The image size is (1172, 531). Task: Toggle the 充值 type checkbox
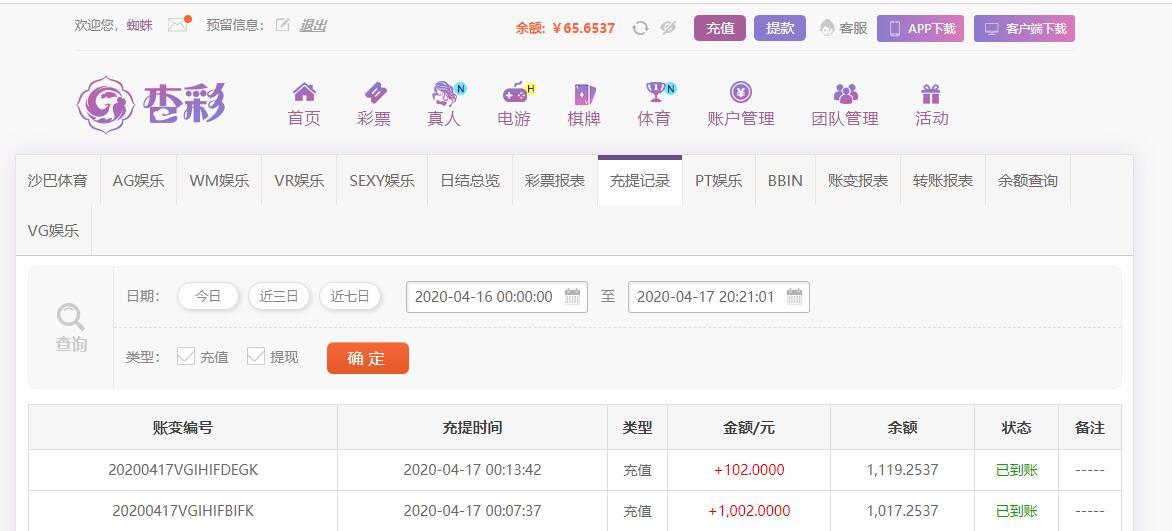185,356
